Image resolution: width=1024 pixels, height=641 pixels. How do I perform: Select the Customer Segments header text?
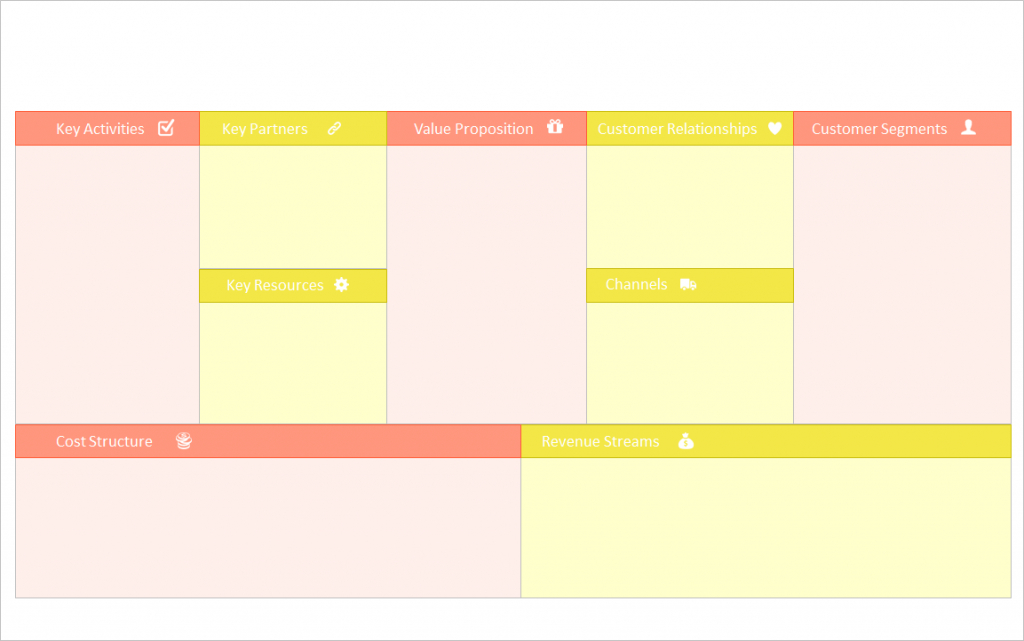pyautogui.click(x=879, y=129)
